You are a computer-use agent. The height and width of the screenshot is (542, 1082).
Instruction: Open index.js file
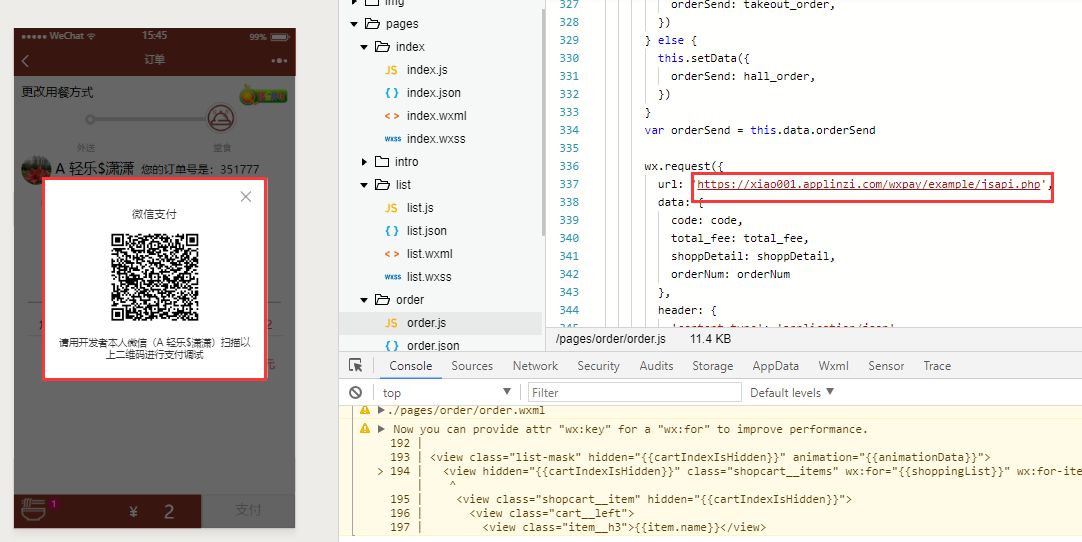426,70
